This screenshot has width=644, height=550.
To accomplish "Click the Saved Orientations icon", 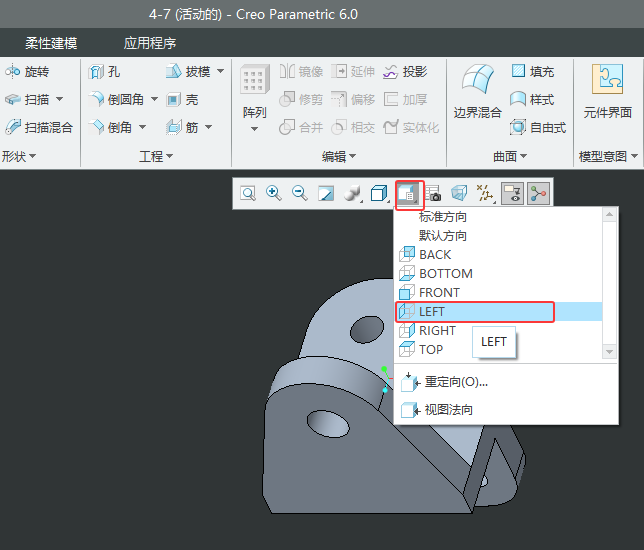I will [409, 195].
